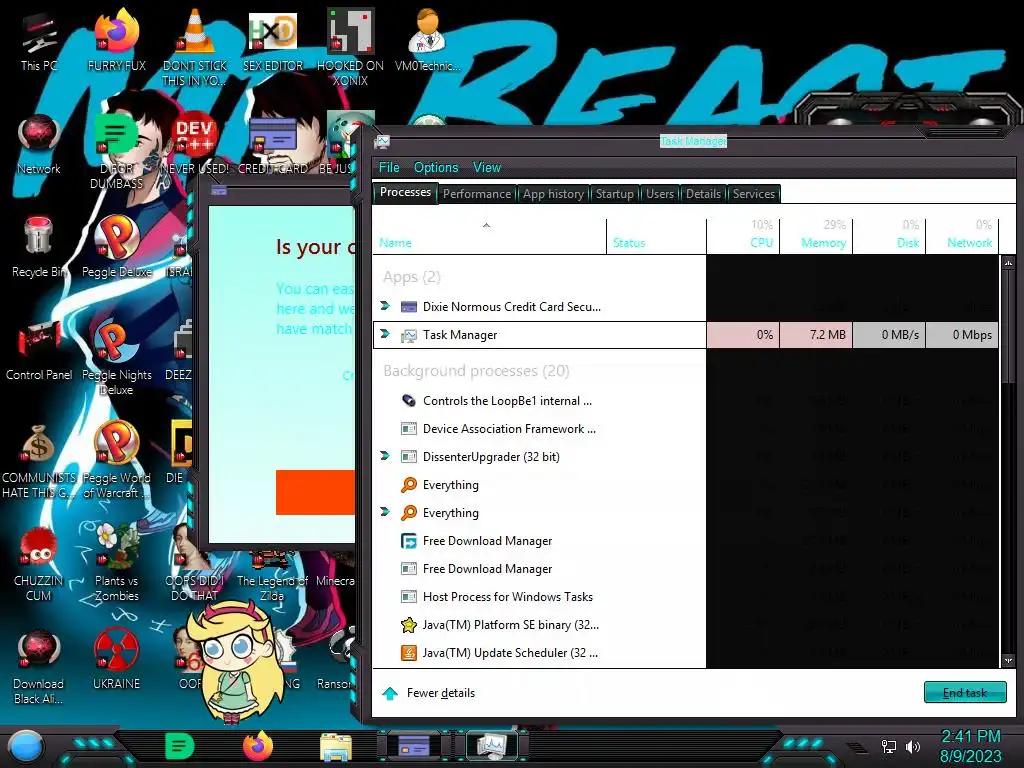Open the green document desktop shortcut

point(116,150)
